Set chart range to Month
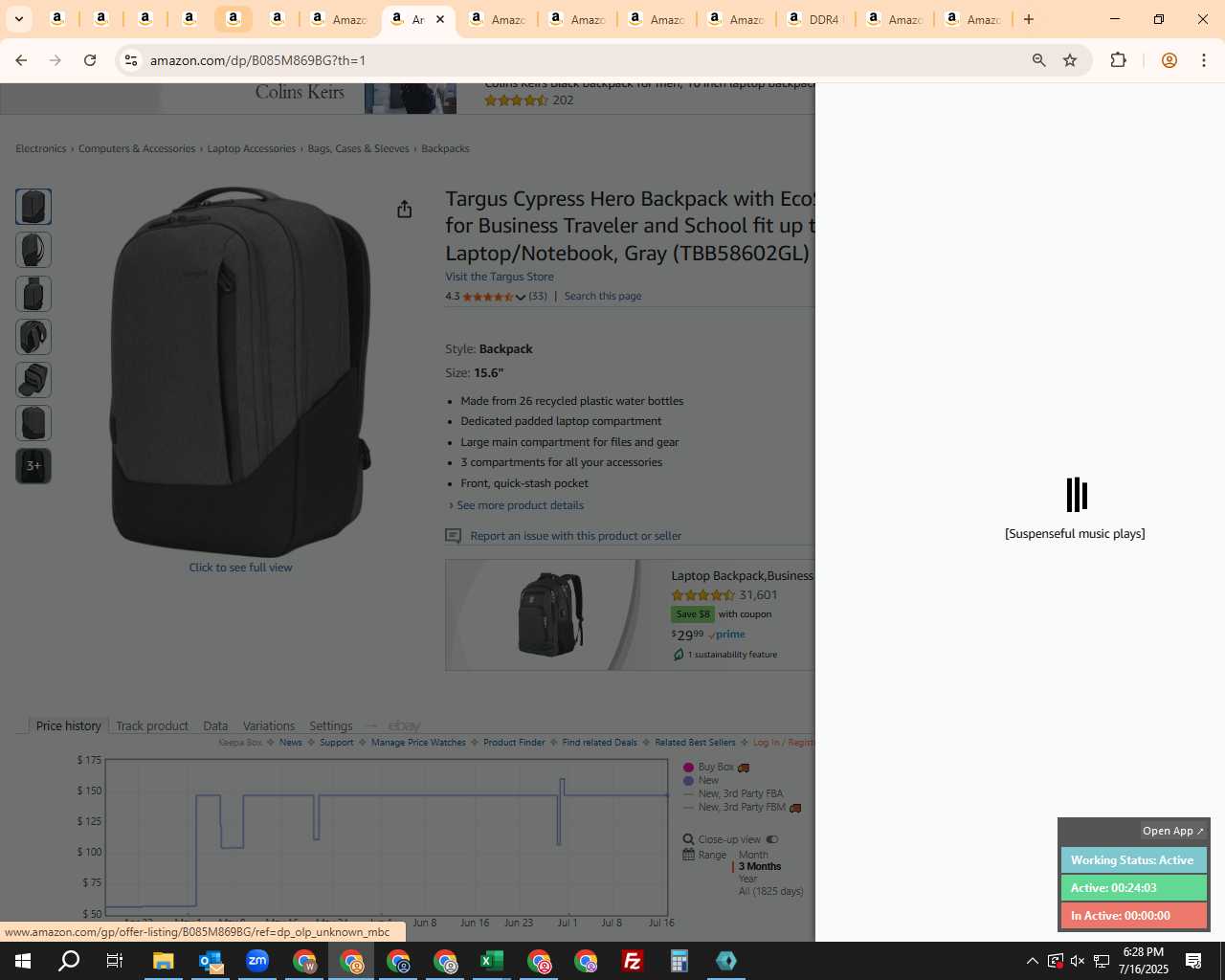Viewport: 1225px width, 980px height. (753, 855)
